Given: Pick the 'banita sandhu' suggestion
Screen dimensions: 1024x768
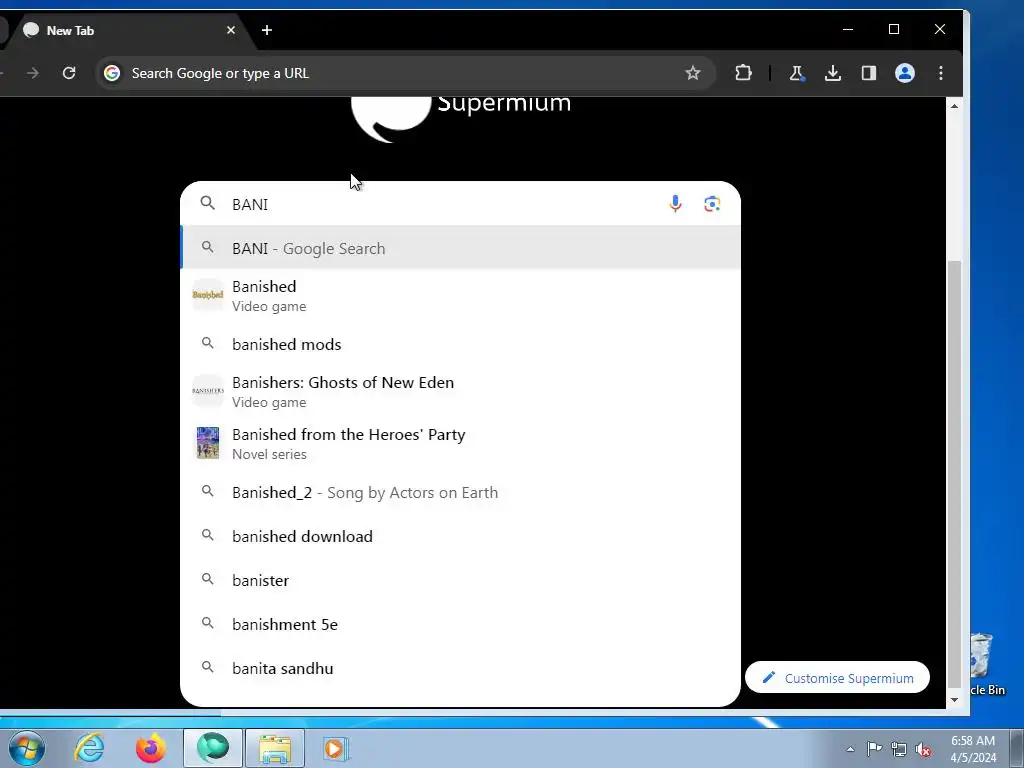Looking at the screenshot, I should pos(460,668).
